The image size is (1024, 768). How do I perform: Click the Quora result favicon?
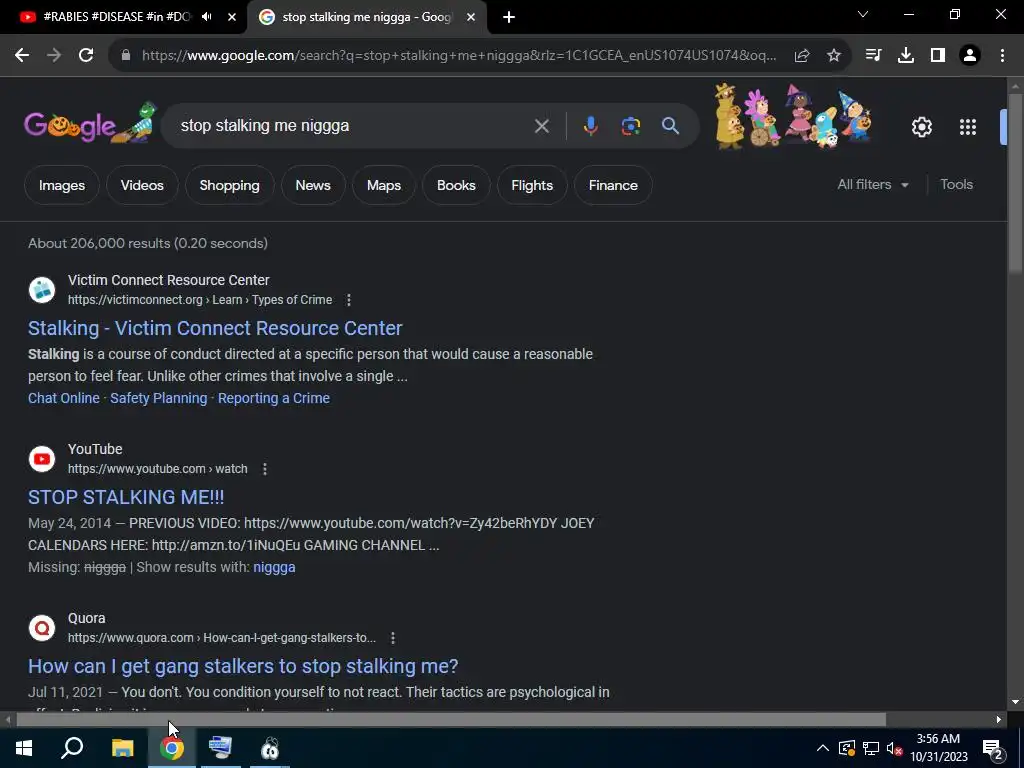click(42, 628)
